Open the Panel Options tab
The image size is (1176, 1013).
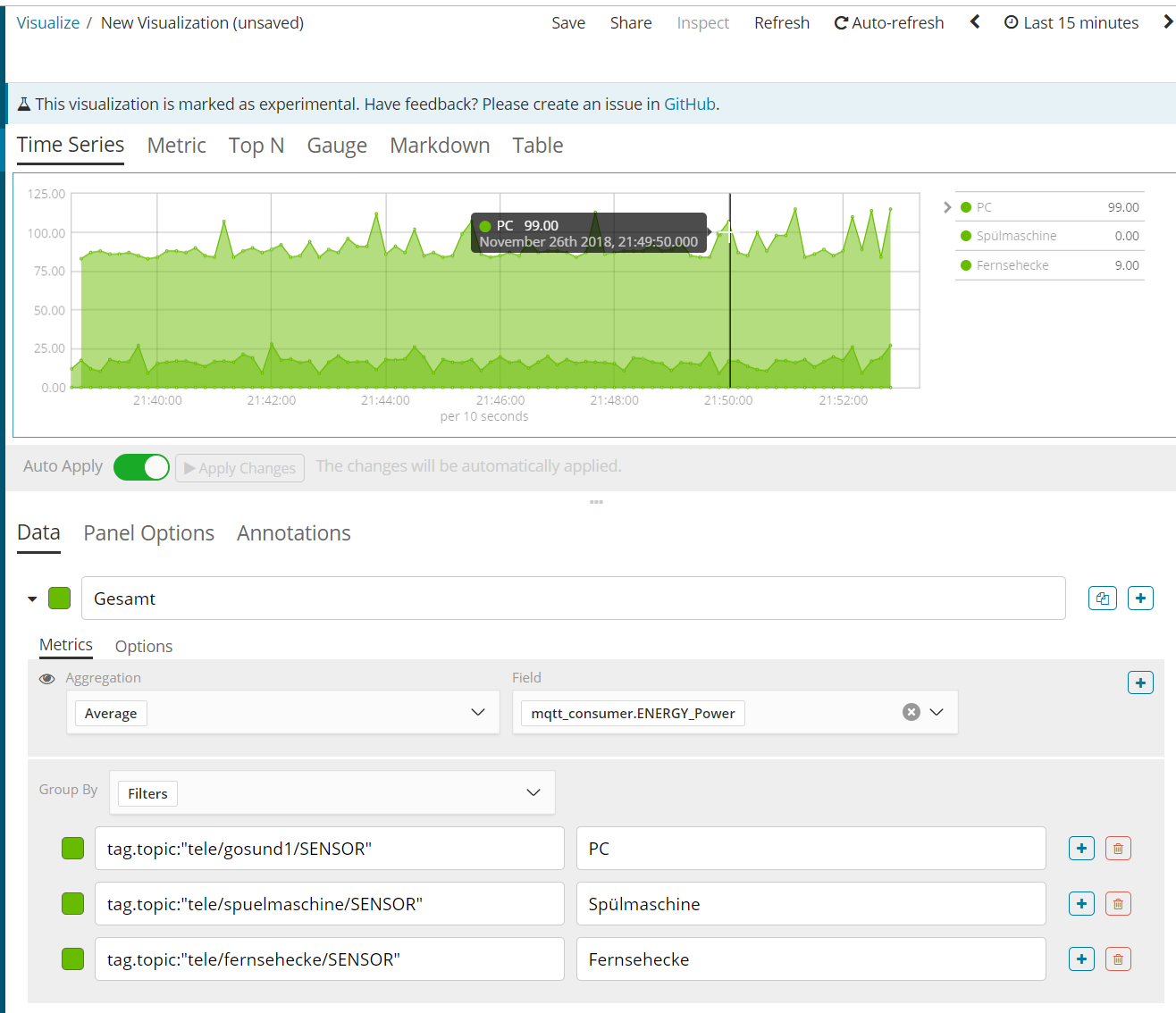pyautogui.click(x=149, y=533)
